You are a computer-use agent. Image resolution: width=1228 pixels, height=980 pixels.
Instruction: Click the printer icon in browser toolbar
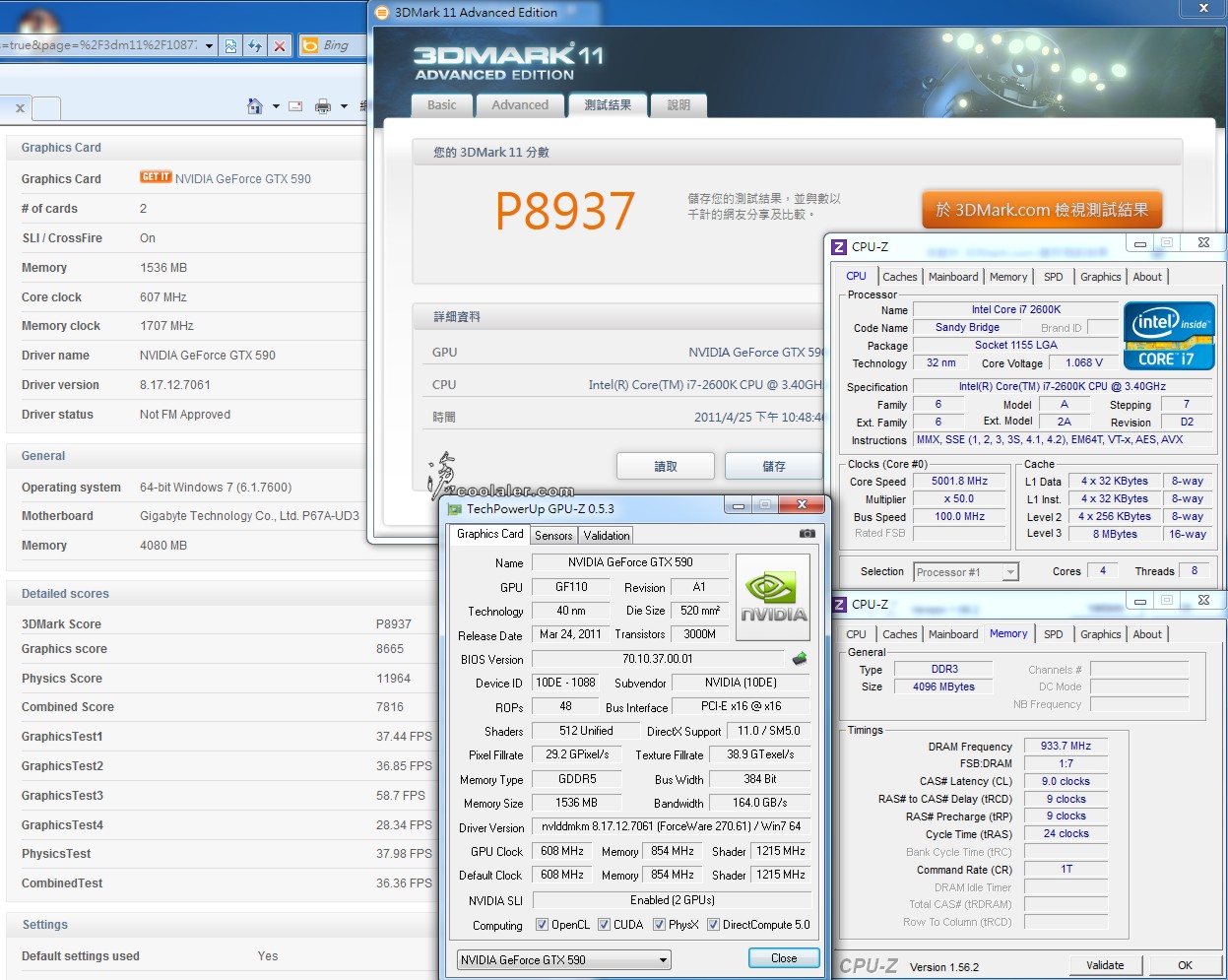point(323,106)
